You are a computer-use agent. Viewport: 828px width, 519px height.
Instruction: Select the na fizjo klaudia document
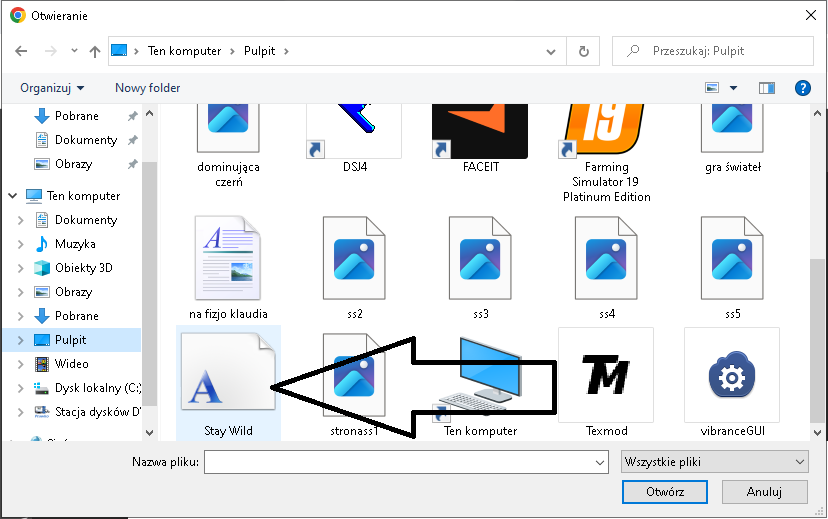228,258
